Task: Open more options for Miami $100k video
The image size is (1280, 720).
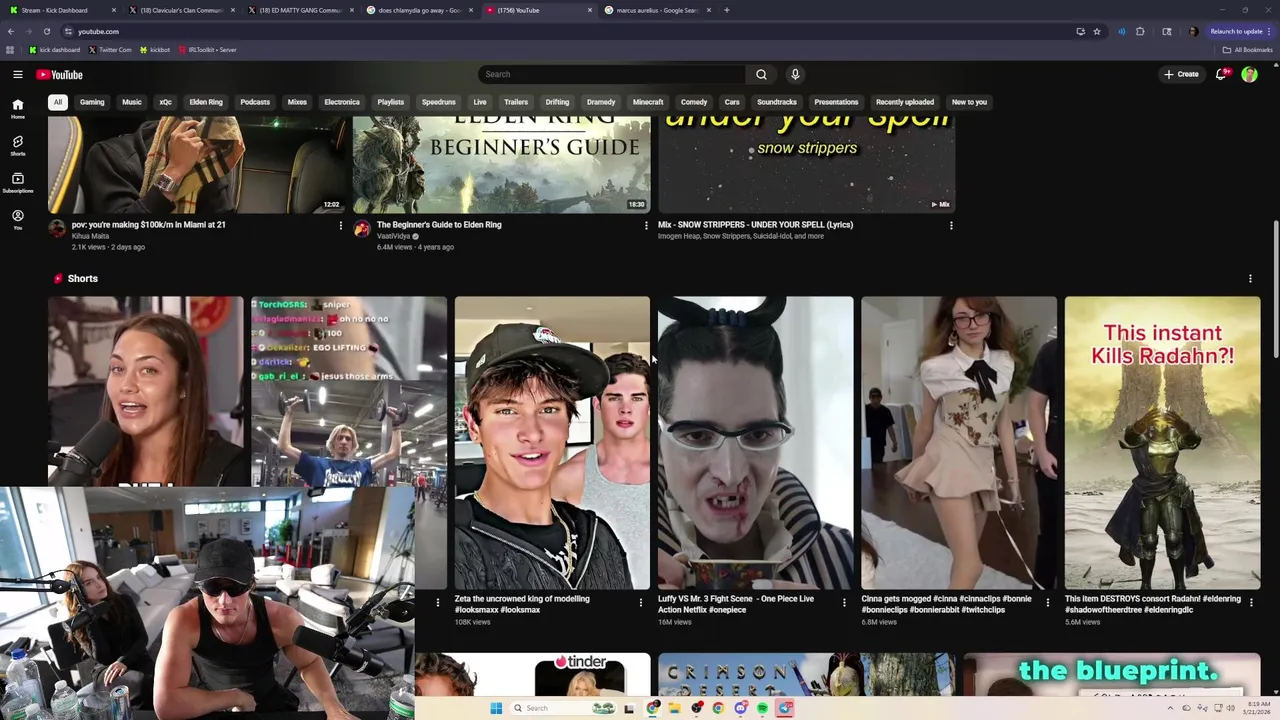Action: pyautogui.click(x=341, y=225)
